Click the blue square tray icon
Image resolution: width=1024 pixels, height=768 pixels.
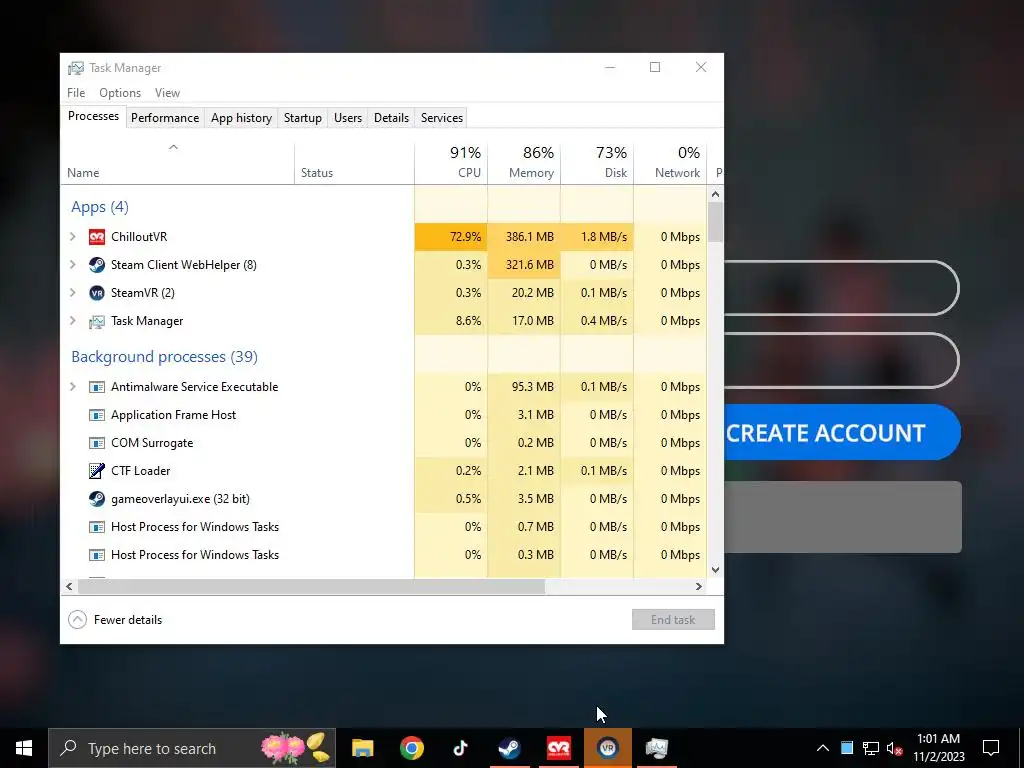coord(846,748)
